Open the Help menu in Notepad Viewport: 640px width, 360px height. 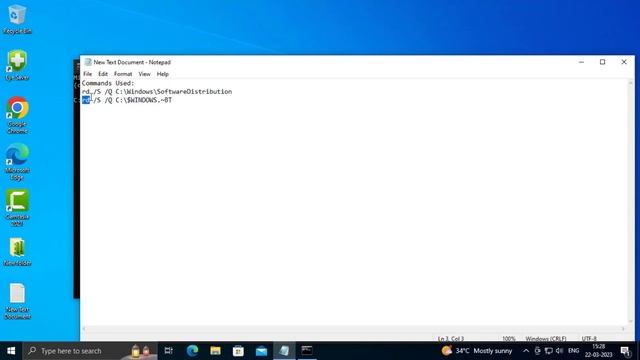[x=162, y=74]
